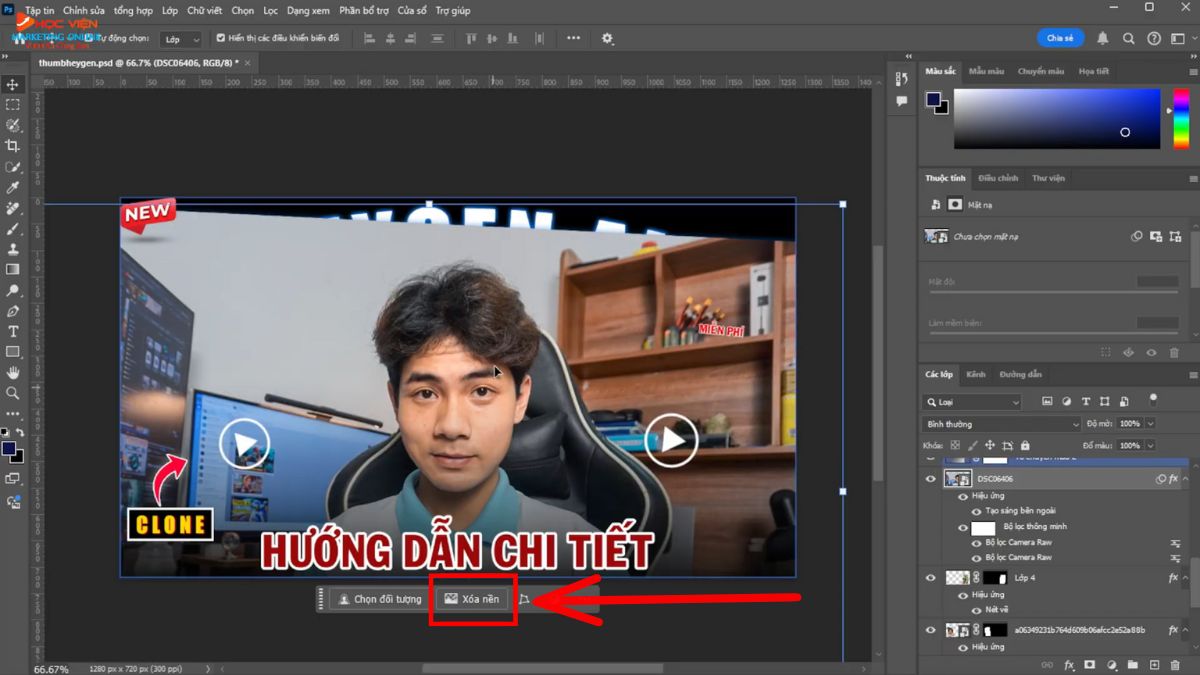Lock transparent pixels checkerboard icon
The image size is (1200, 675).
[x=955, y=445]
